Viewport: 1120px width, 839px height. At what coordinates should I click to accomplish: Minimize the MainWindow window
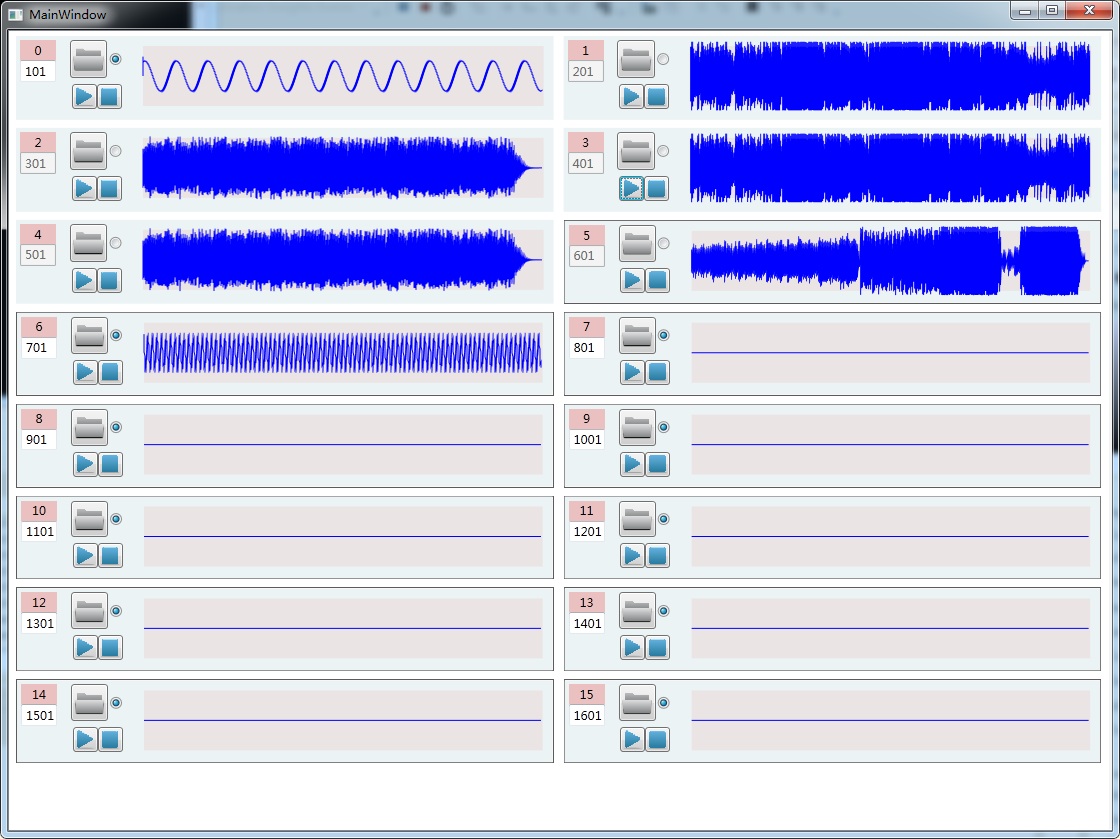pos(1025,10)
